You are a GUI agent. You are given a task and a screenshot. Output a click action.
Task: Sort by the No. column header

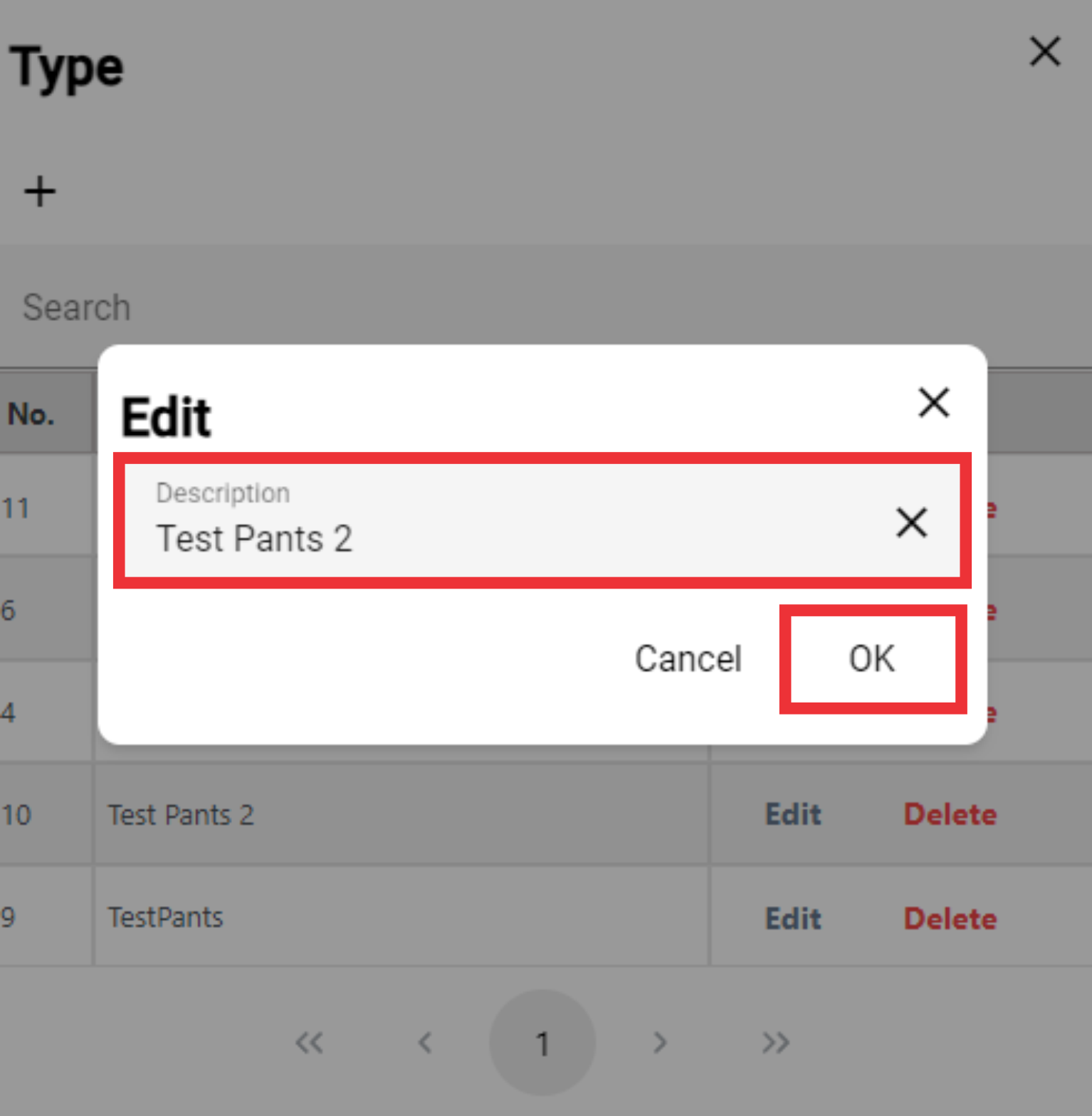(x=31, y=414)
